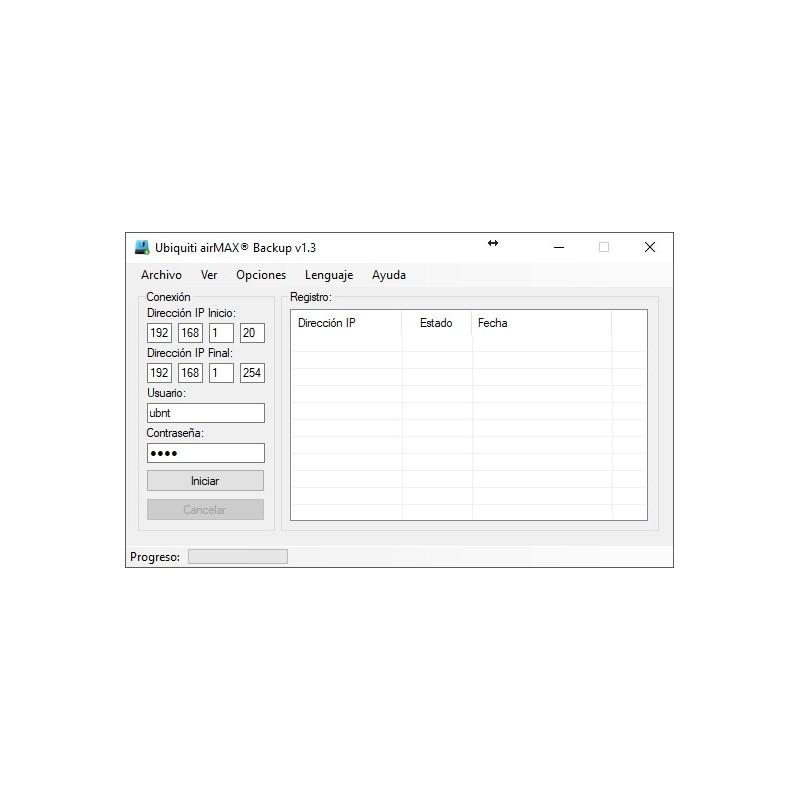Click the window title 'Ubiquiti airMAX® Backup v1.3'
The width and height of the screenshot is (800, 800).
coord(235,247)
